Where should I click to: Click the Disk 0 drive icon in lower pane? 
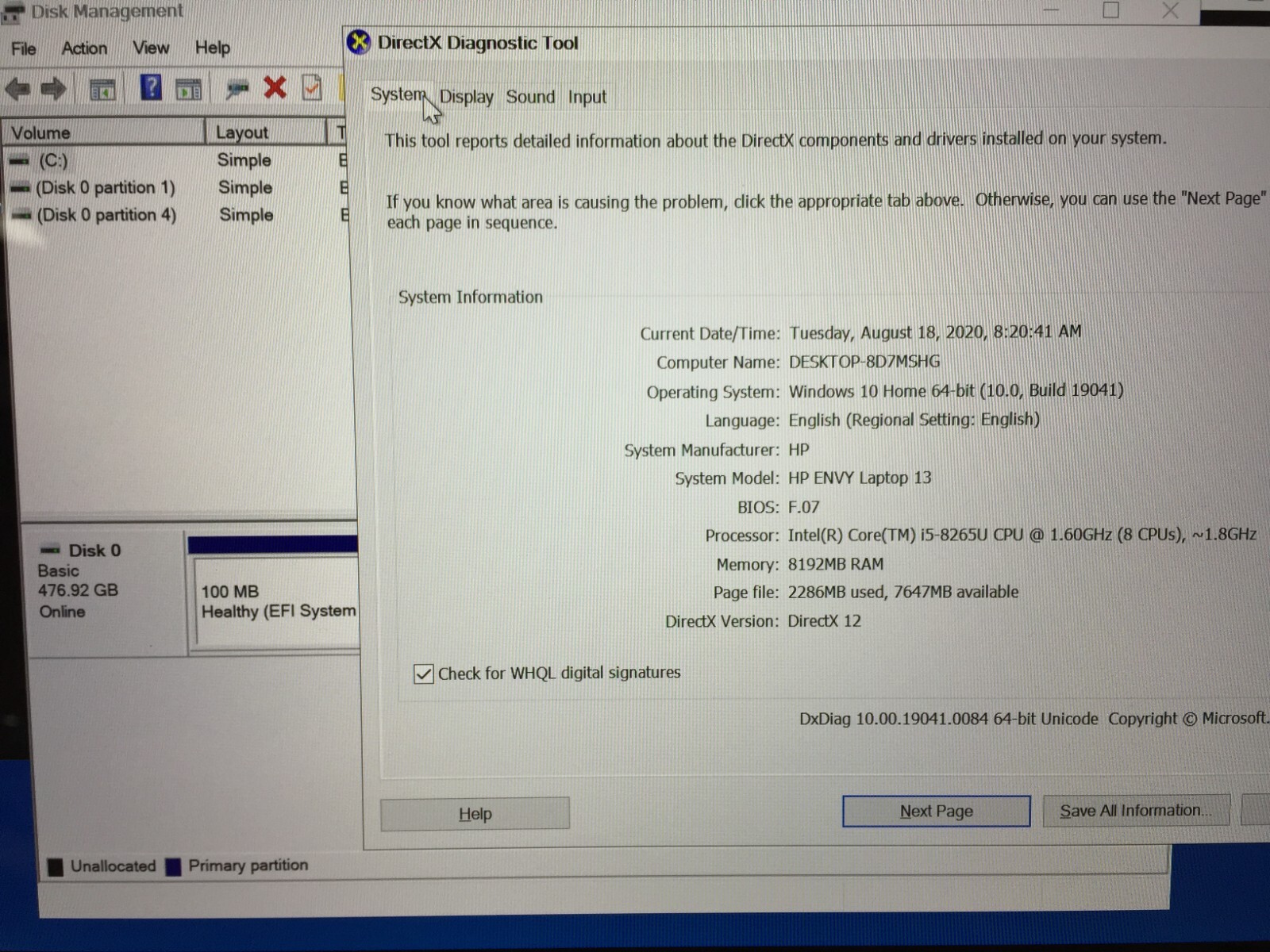coord(50,550)
